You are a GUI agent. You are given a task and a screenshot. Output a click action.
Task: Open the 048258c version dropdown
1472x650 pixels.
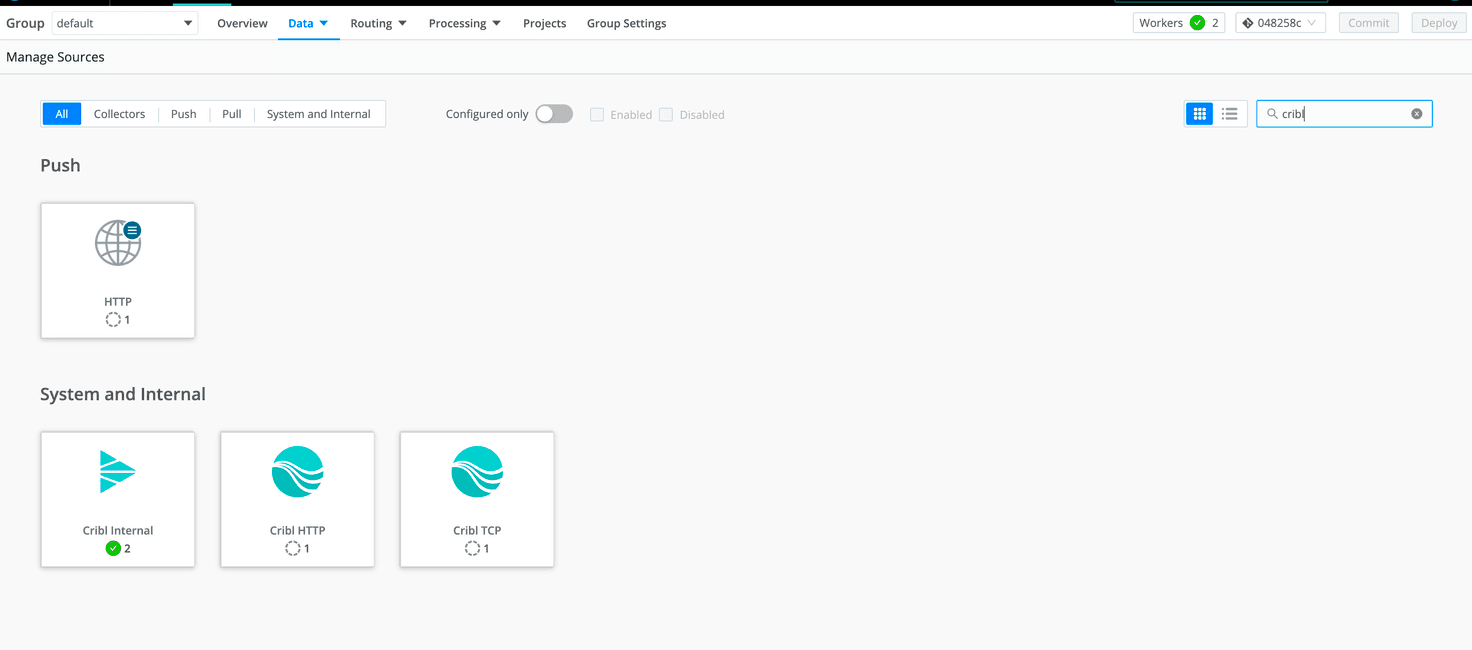[1281, 23]
